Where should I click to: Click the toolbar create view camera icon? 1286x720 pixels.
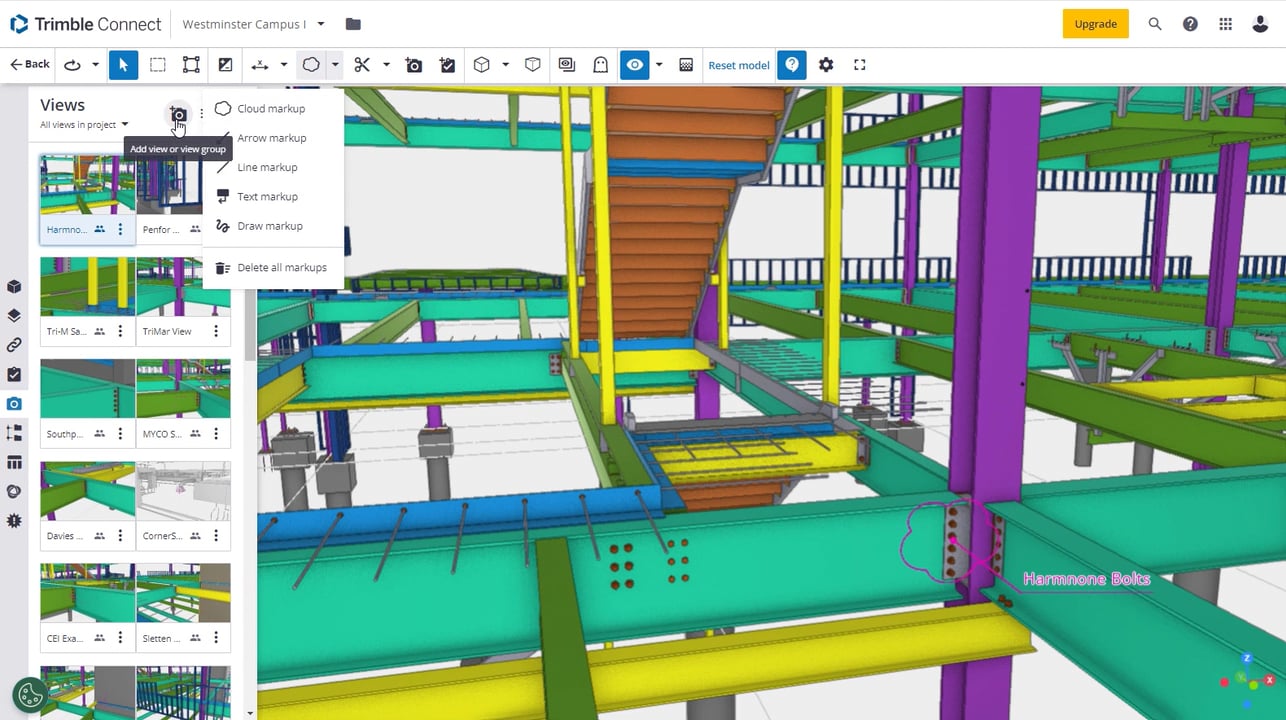pyautogui.click(x=414, y=65)
